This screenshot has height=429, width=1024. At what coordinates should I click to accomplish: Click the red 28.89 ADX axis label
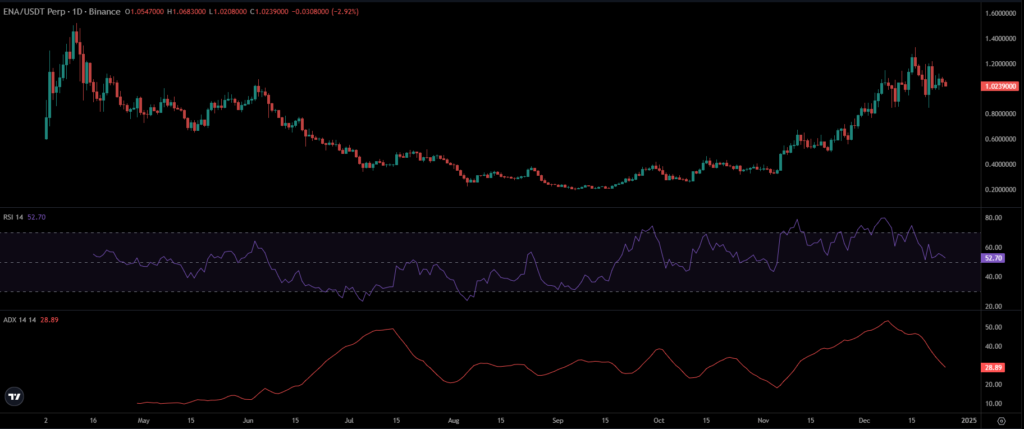pos(992,368)
